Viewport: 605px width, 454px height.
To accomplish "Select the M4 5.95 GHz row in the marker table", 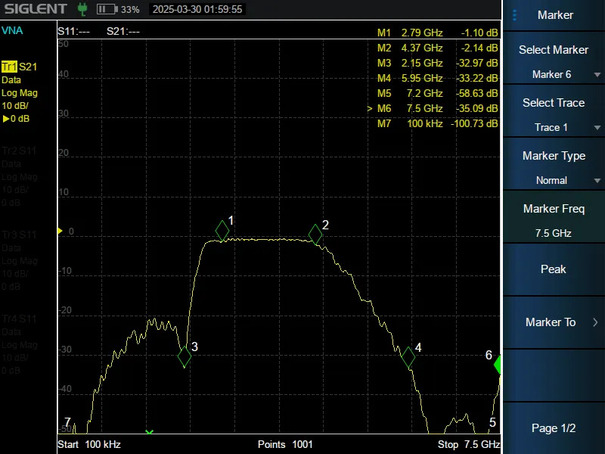I will pos(438,78).
